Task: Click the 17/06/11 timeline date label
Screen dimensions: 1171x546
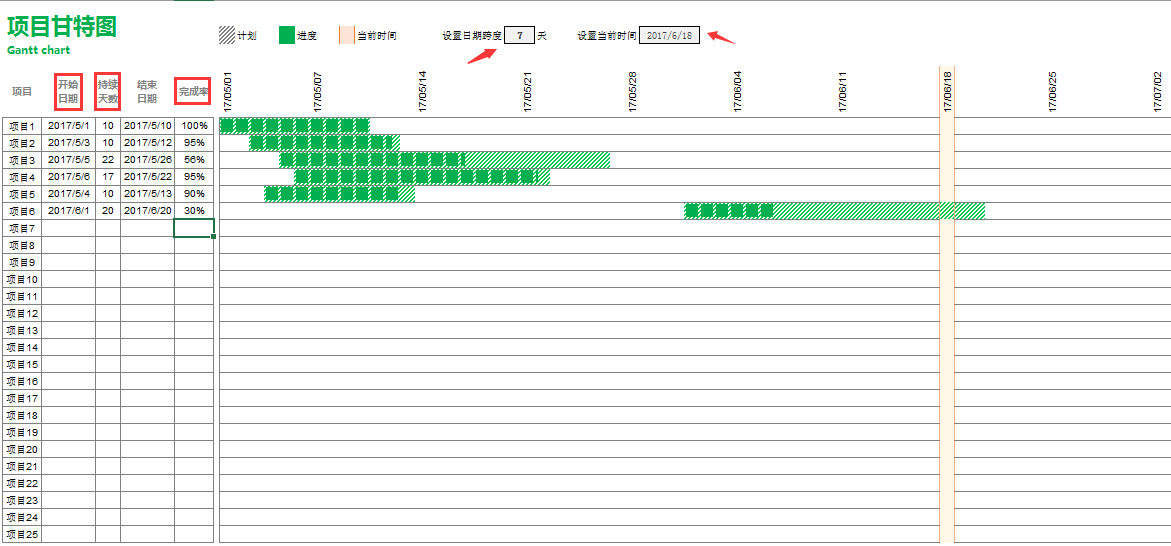Action: pos(843,93)
